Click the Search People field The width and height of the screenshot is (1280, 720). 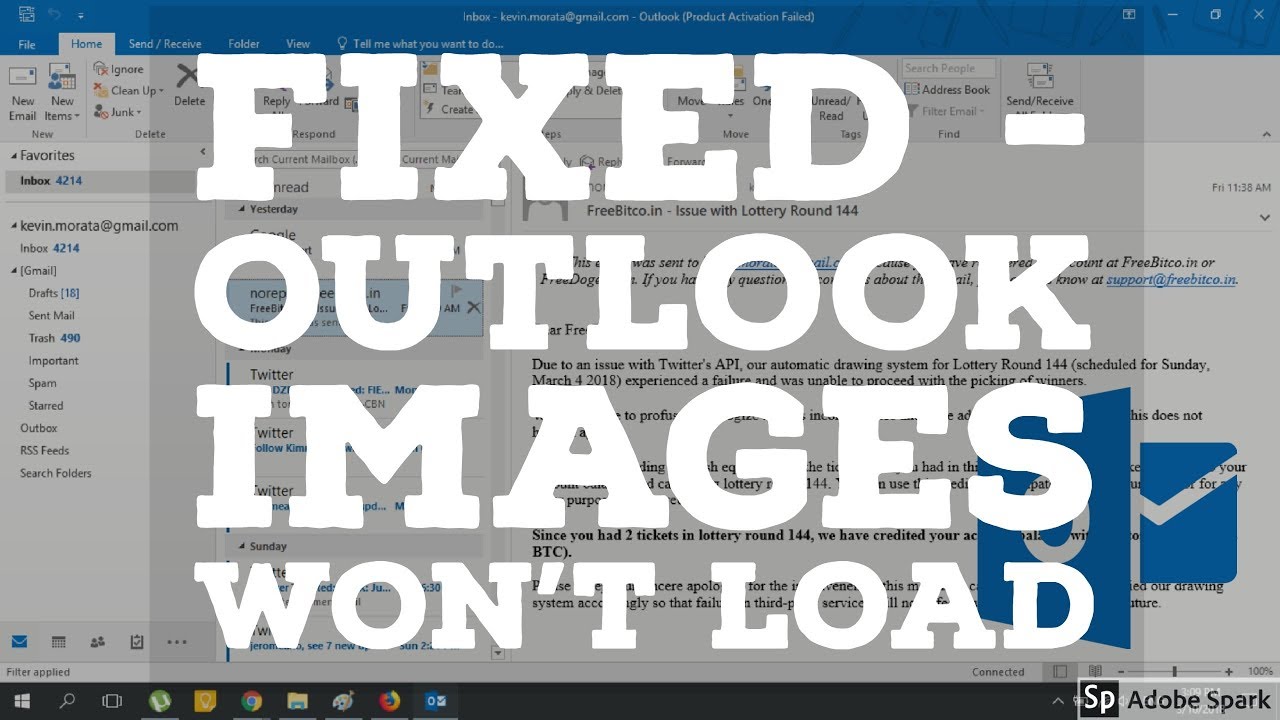tap(949, 68)
